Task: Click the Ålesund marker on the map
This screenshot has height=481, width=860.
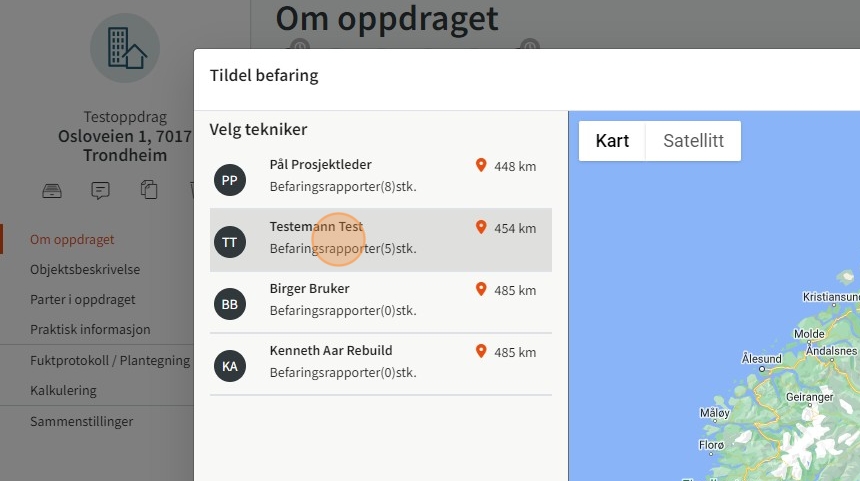Action: [x=761, y=369]
